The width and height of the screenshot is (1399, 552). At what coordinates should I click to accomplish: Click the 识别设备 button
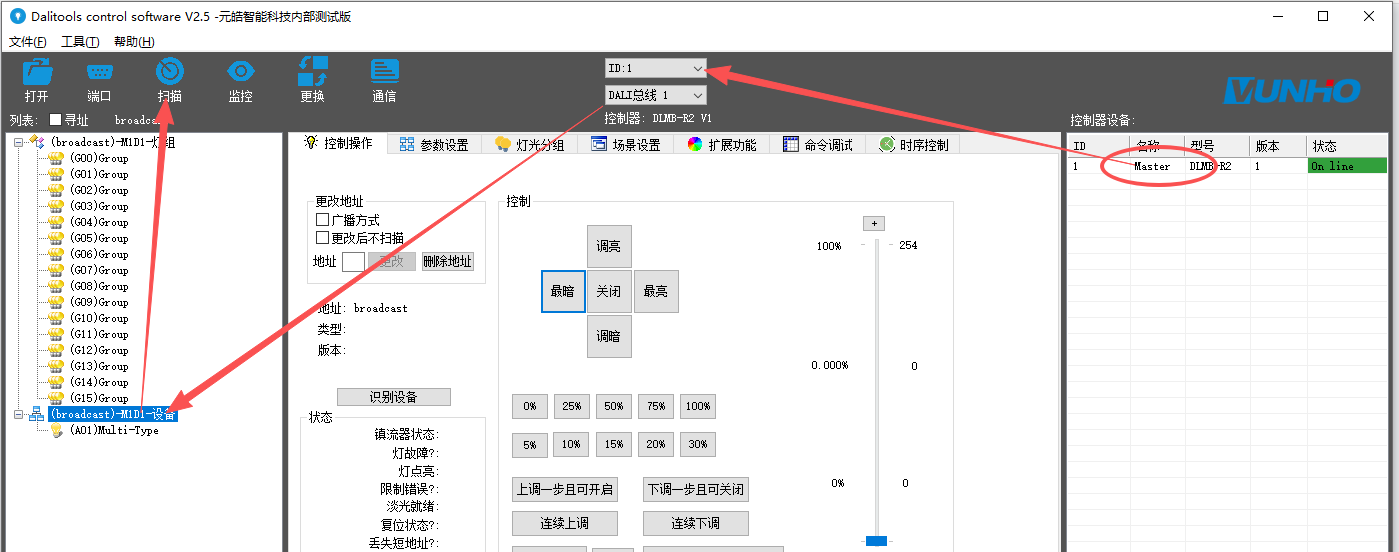[x=394, y=397]
